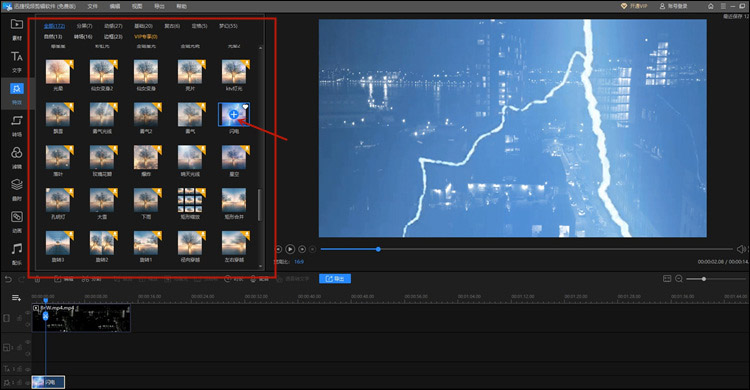Open the 叠附 overlay layers icon in sidebar

tap(17, 189)
